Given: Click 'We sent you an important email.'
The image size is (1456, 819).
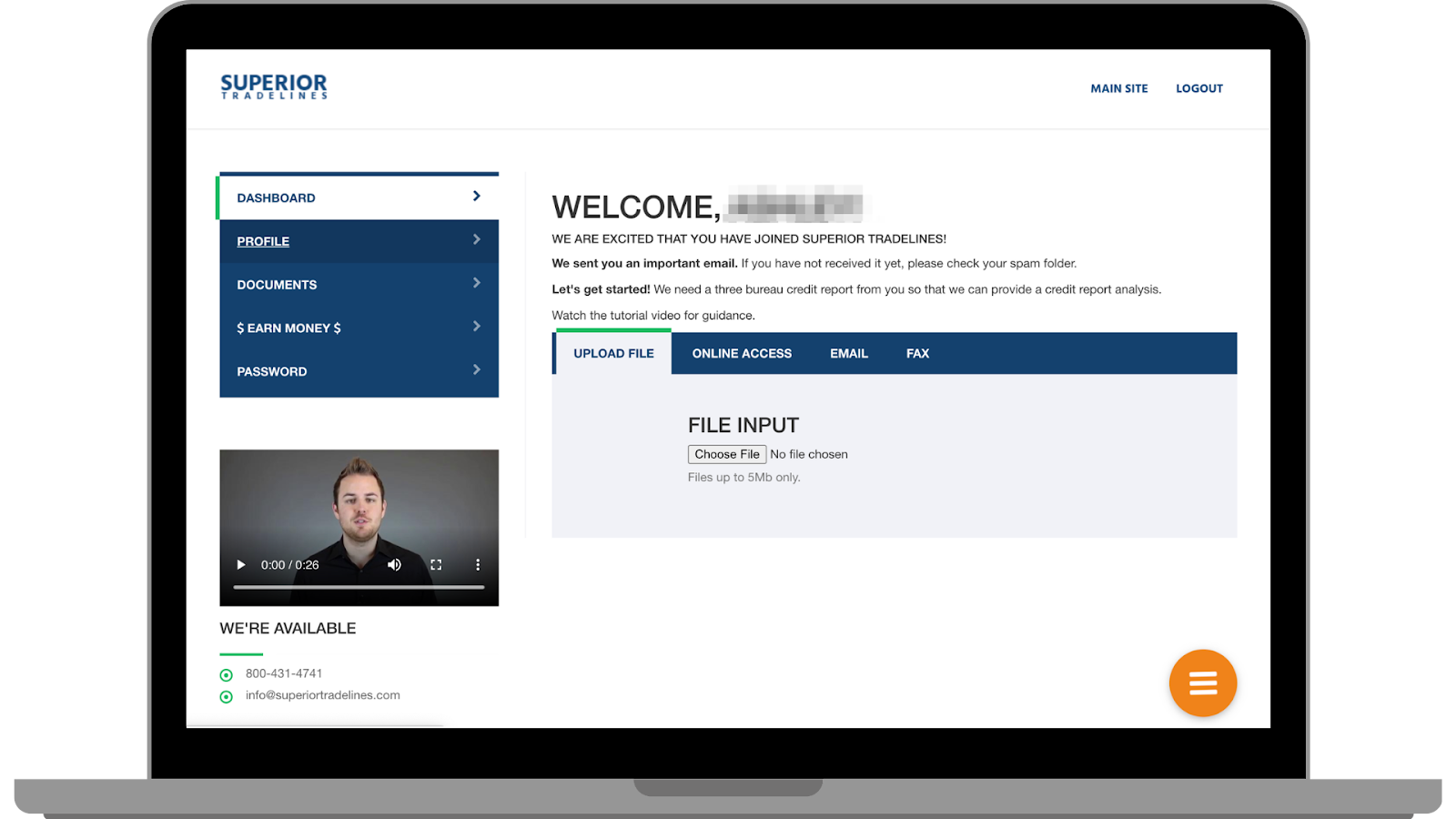Looking at the screenshot, I should (644, 264).
